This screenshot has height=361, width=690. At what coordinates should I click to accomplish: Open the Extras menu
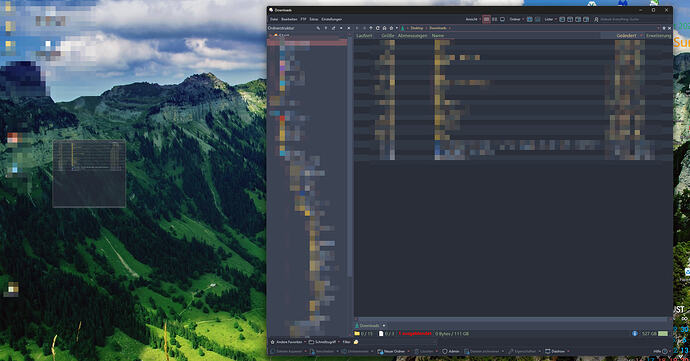(x=314, y=19)
